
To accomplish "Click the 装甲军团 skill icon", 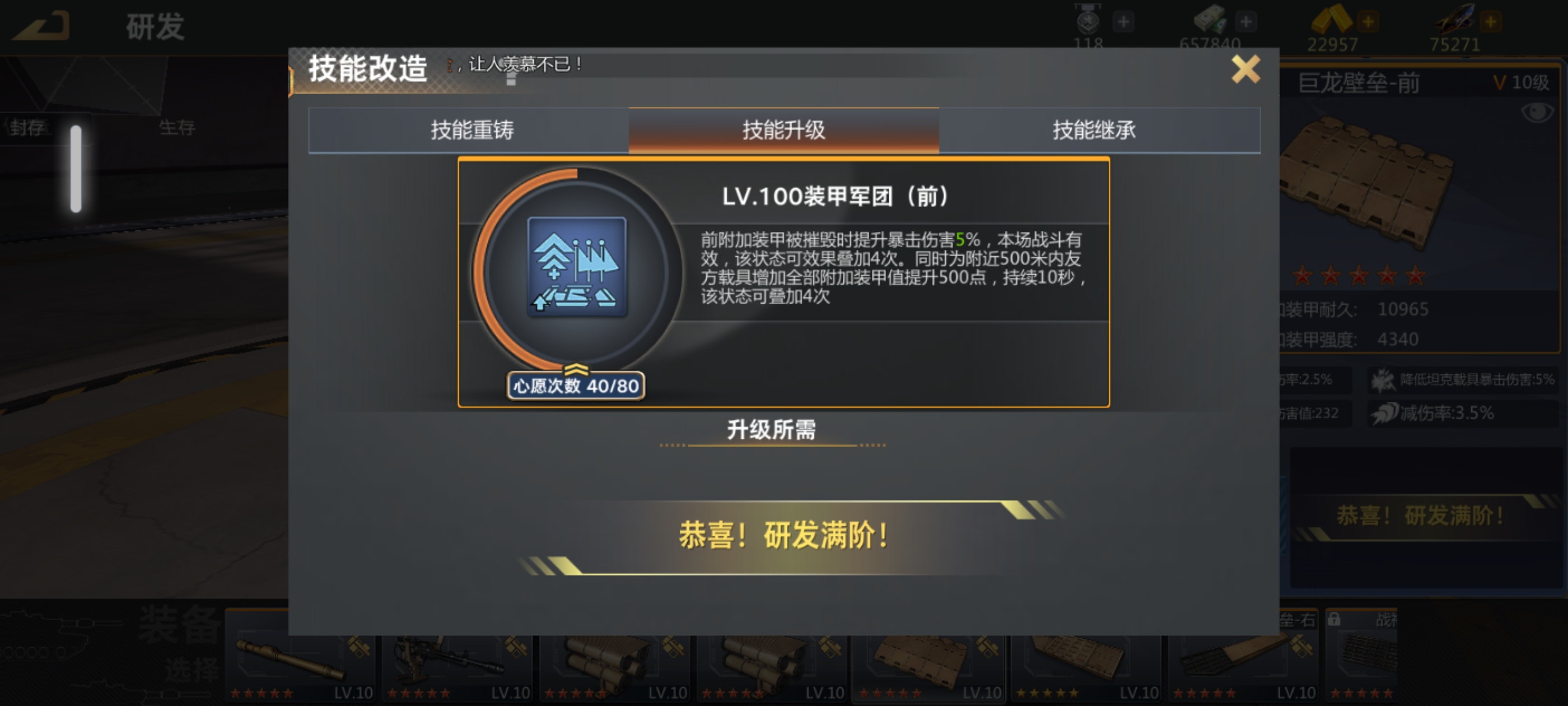I will (576, 266).
